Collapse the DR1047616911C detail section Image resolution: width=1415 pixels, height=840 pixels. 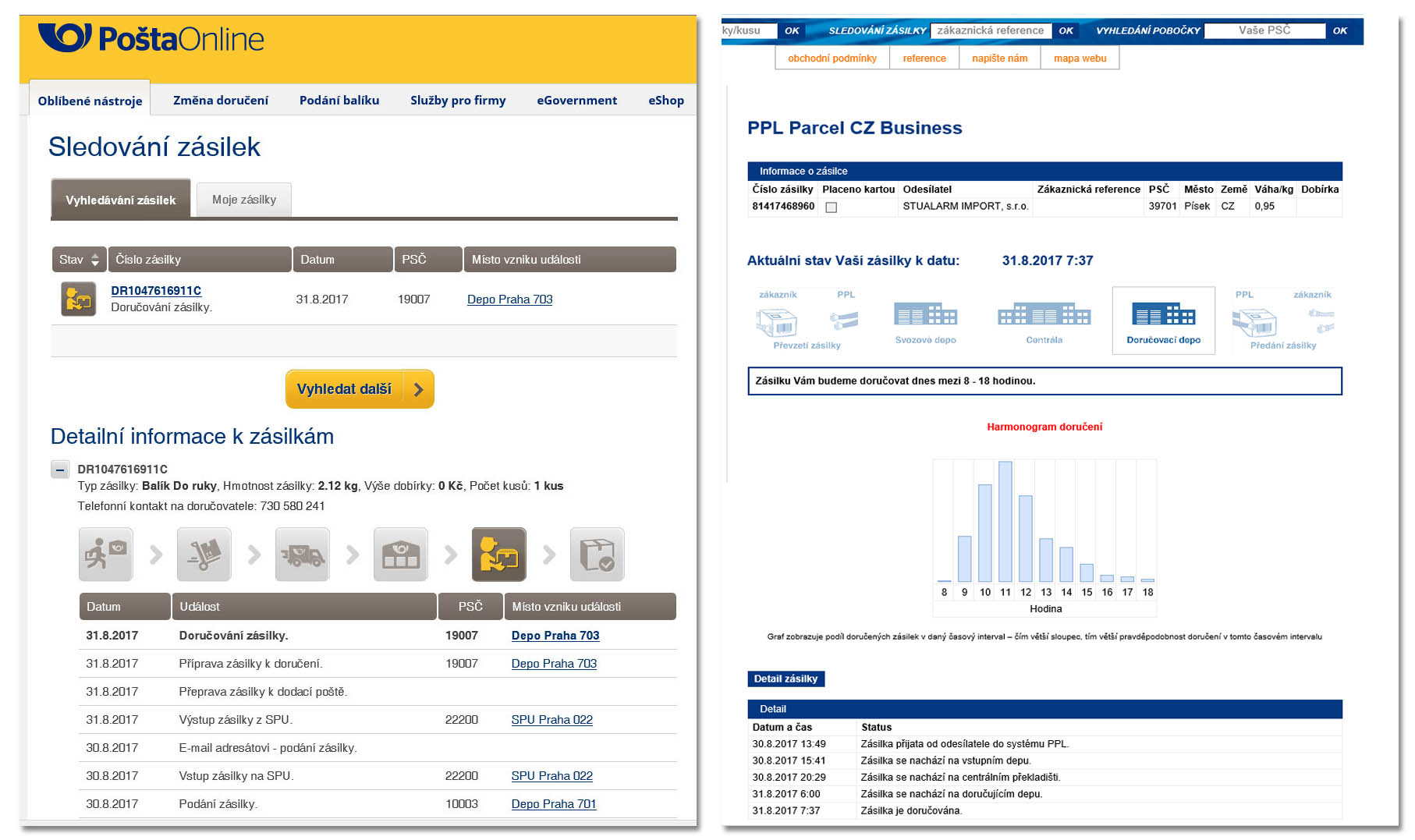coord(60,470)
